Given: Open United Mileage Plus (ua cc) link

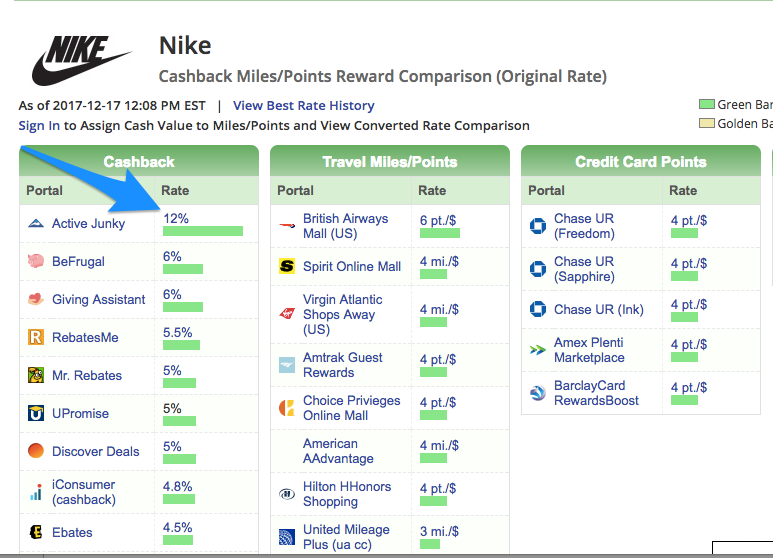Looking at the screenshot, I should pyautogui.click(x=346, y=537).
